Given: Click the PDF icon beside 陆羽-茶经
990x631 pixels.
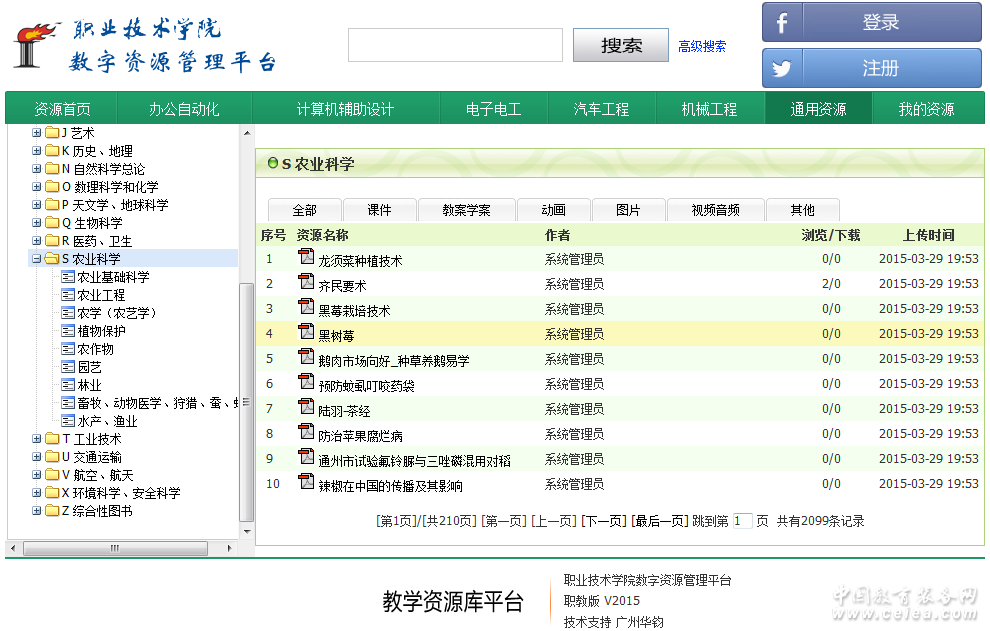Looking at the screenshot, I should [x=306, y=408].
